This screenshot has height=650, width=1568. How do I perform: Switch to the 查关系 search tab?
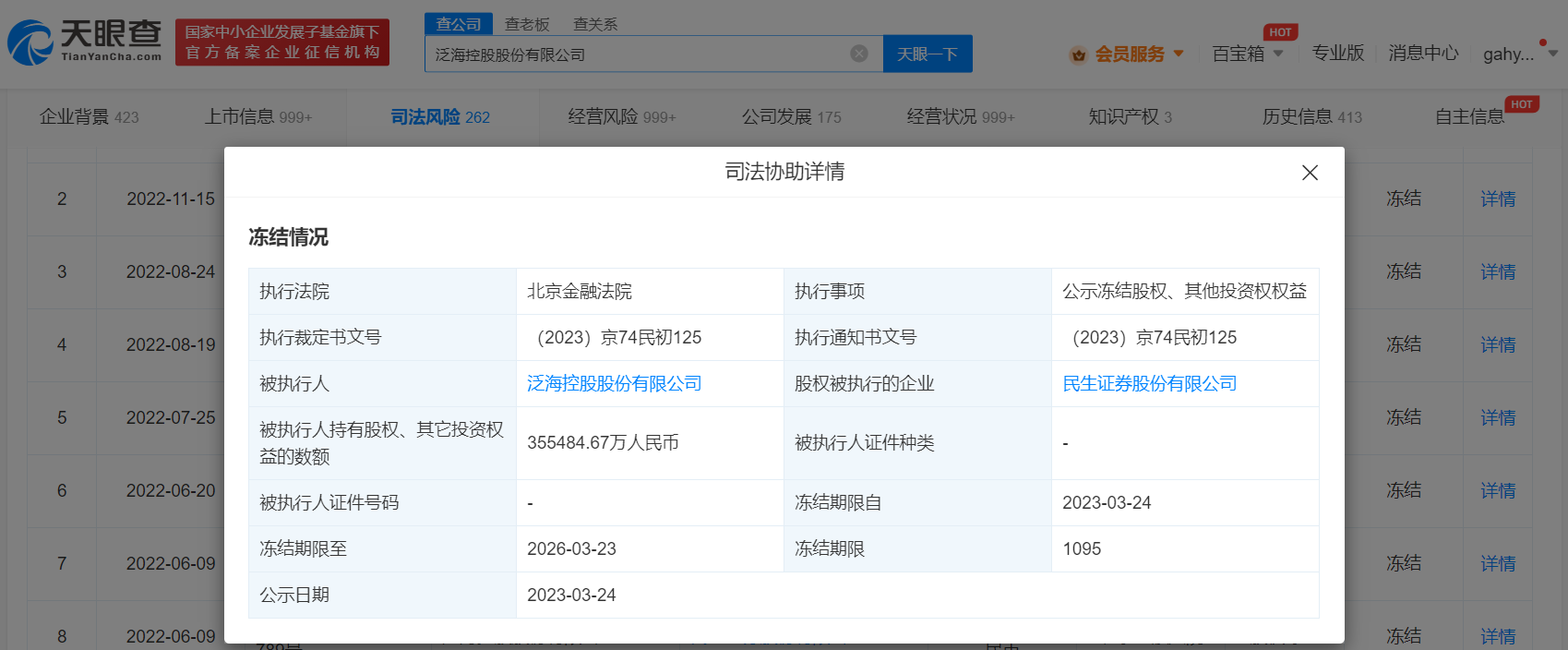(x=595, y=24)
